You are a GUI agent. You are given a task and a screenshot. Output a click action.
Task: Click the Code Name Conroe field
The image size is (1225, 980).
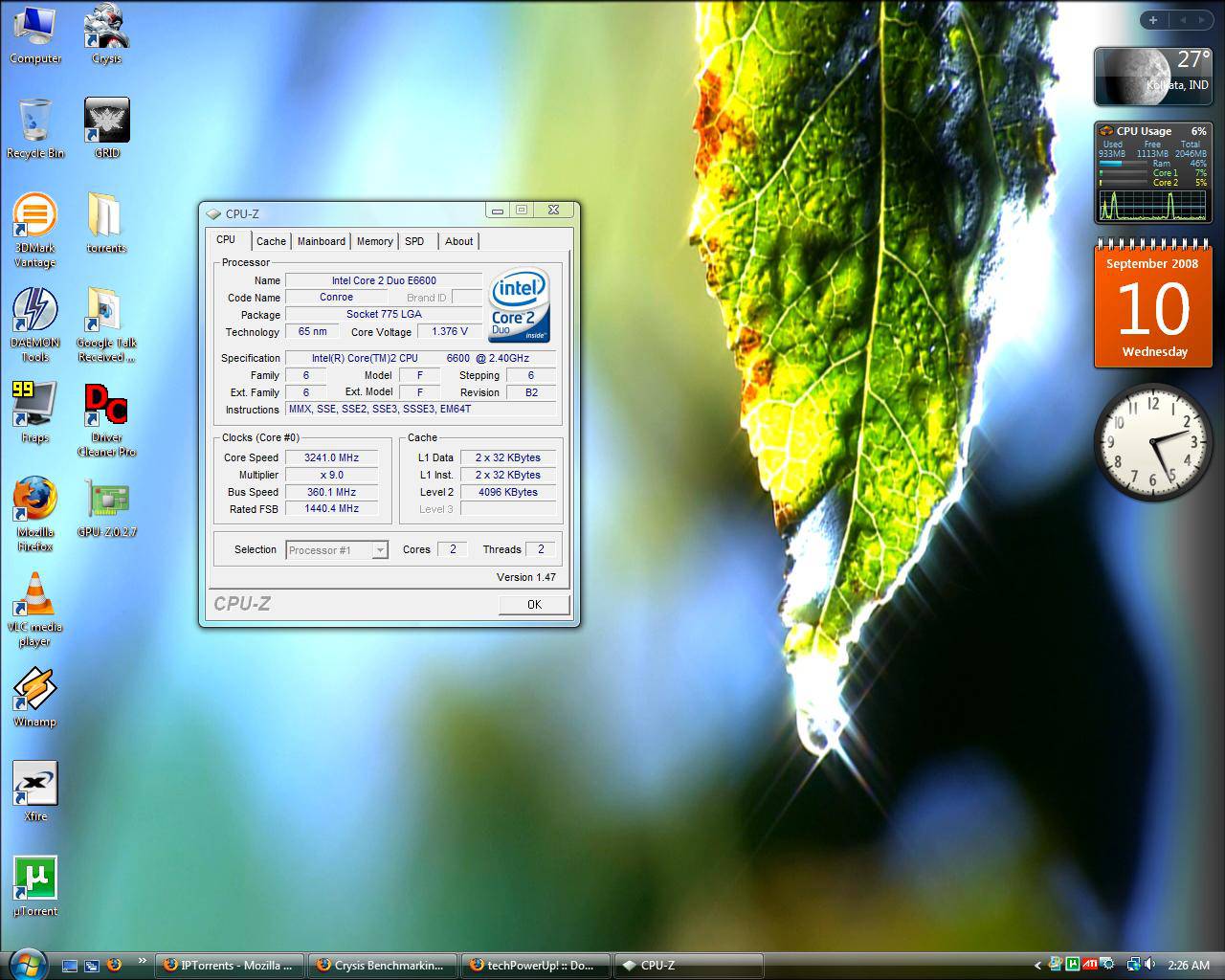point(336,297)
